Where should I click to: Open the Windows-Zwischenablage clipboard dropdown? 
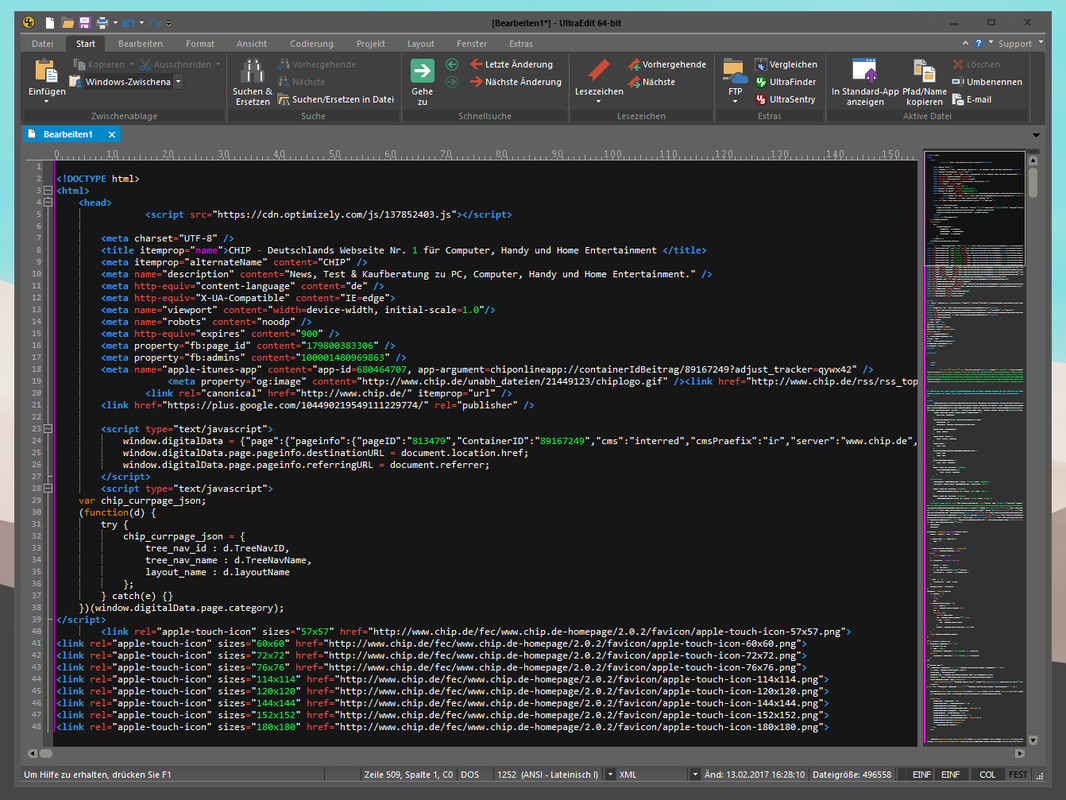pos(178,82)
